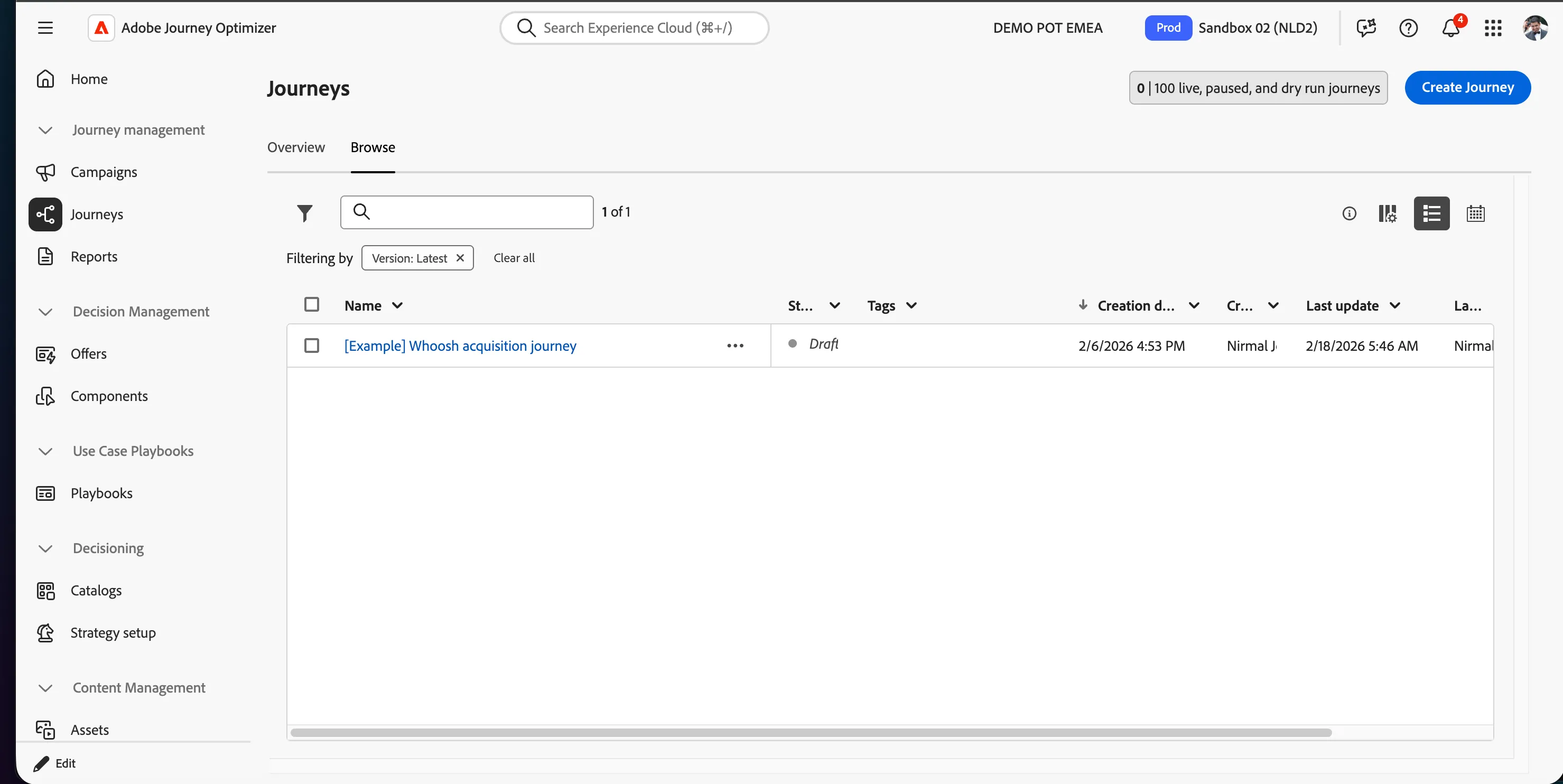Open the Whoosh acquisition journey link

[x=460, y=346]
